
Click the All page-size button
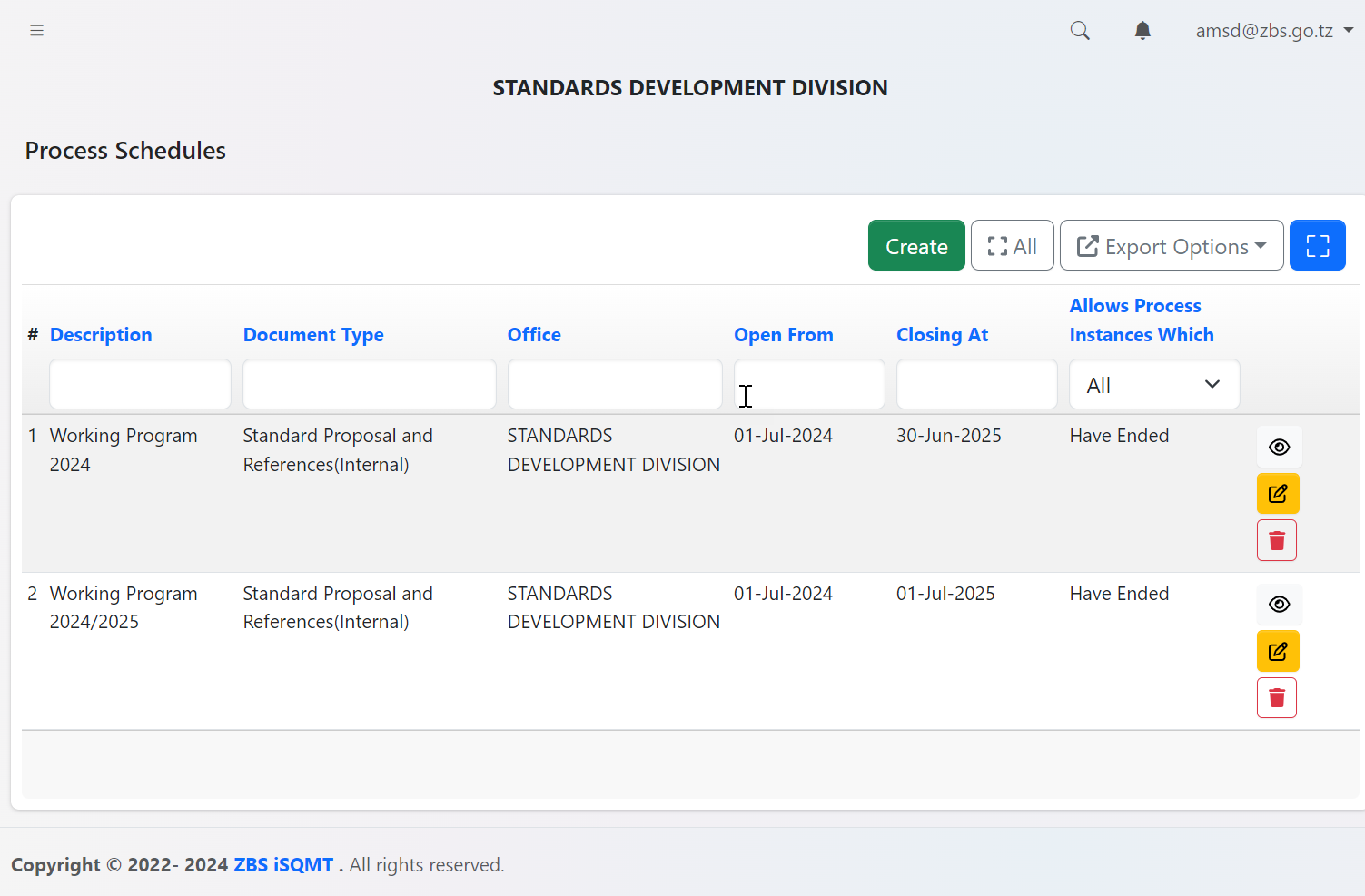(x=1012, y=246)
